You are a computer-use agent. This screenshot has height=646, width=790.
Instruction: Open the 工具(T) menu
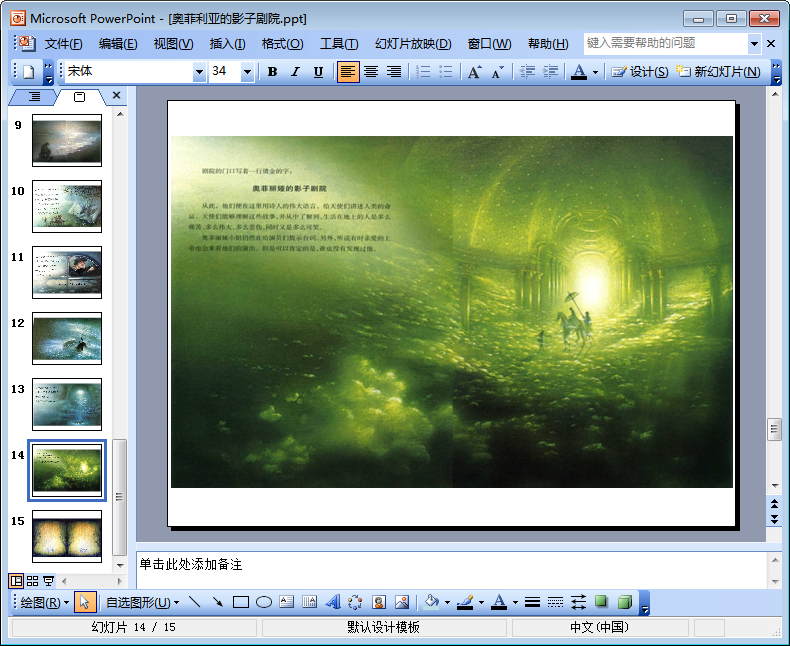pos(339,44)
